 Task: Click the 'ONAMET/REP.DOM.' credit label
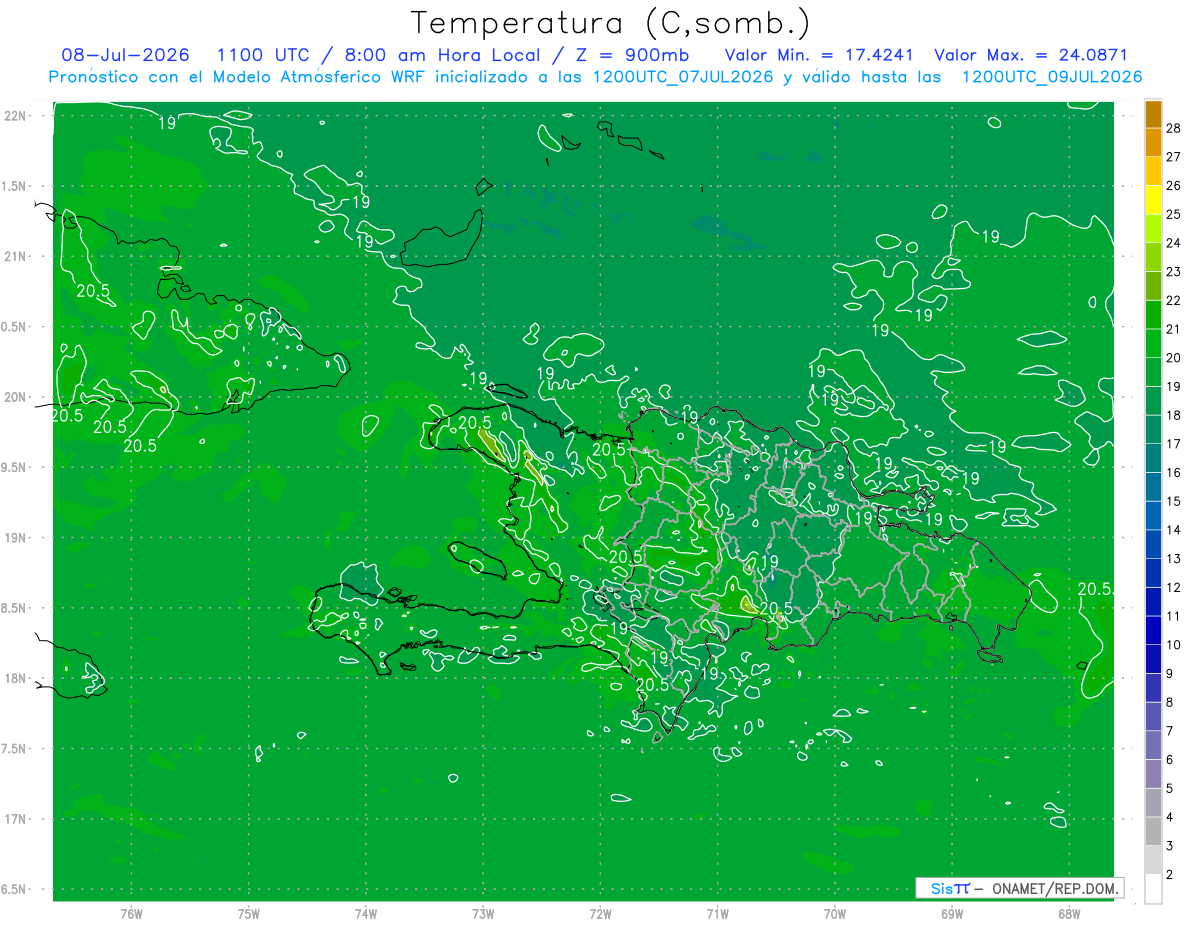click(x=1054, y=888)
